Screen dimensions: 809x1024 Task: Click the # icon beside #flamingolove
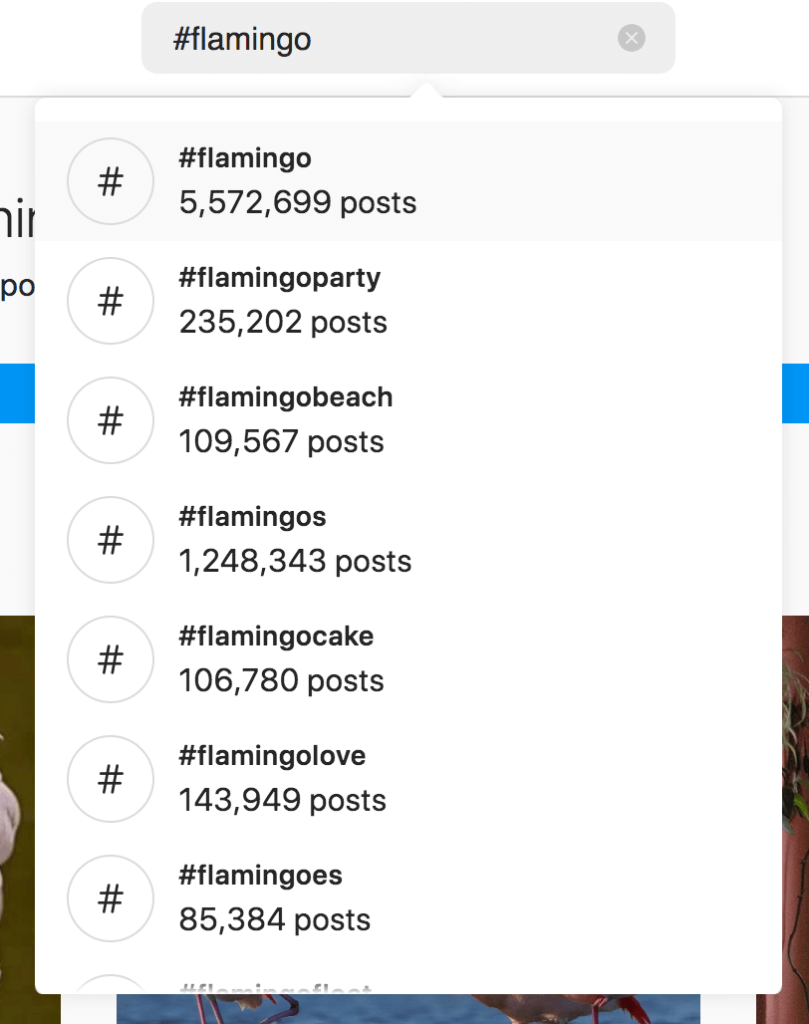(x=110, y=779)
